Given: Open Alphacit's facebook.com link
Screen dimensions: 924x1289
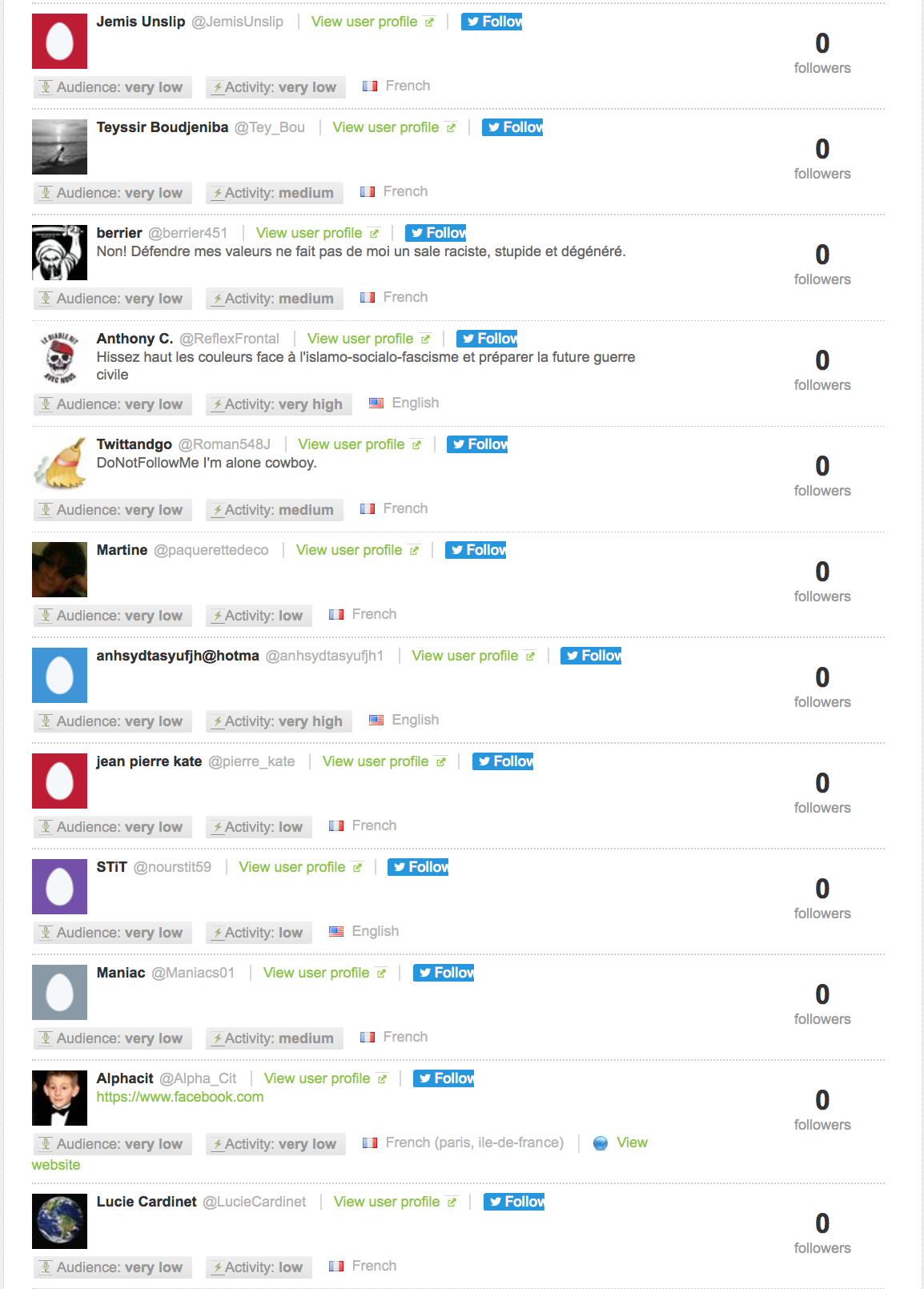Looking at the screenshot, I should click(x=180, y=1097).
